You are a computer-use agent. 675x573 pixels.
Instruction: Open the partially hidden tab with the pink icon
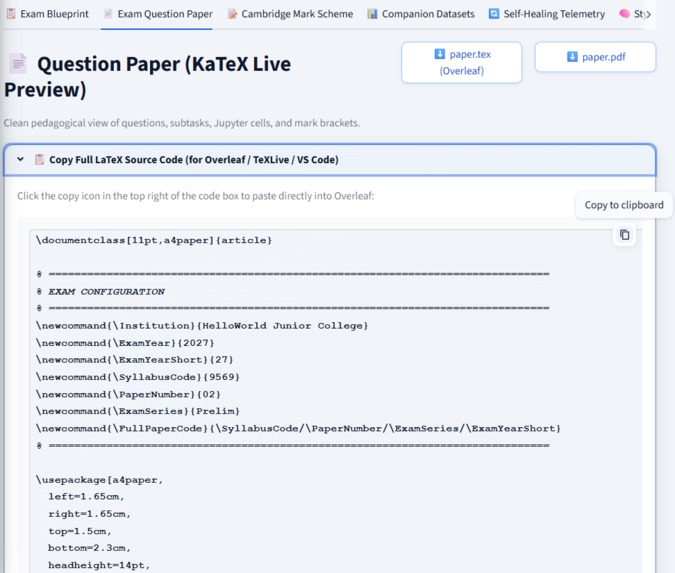[x=635, y=14]
